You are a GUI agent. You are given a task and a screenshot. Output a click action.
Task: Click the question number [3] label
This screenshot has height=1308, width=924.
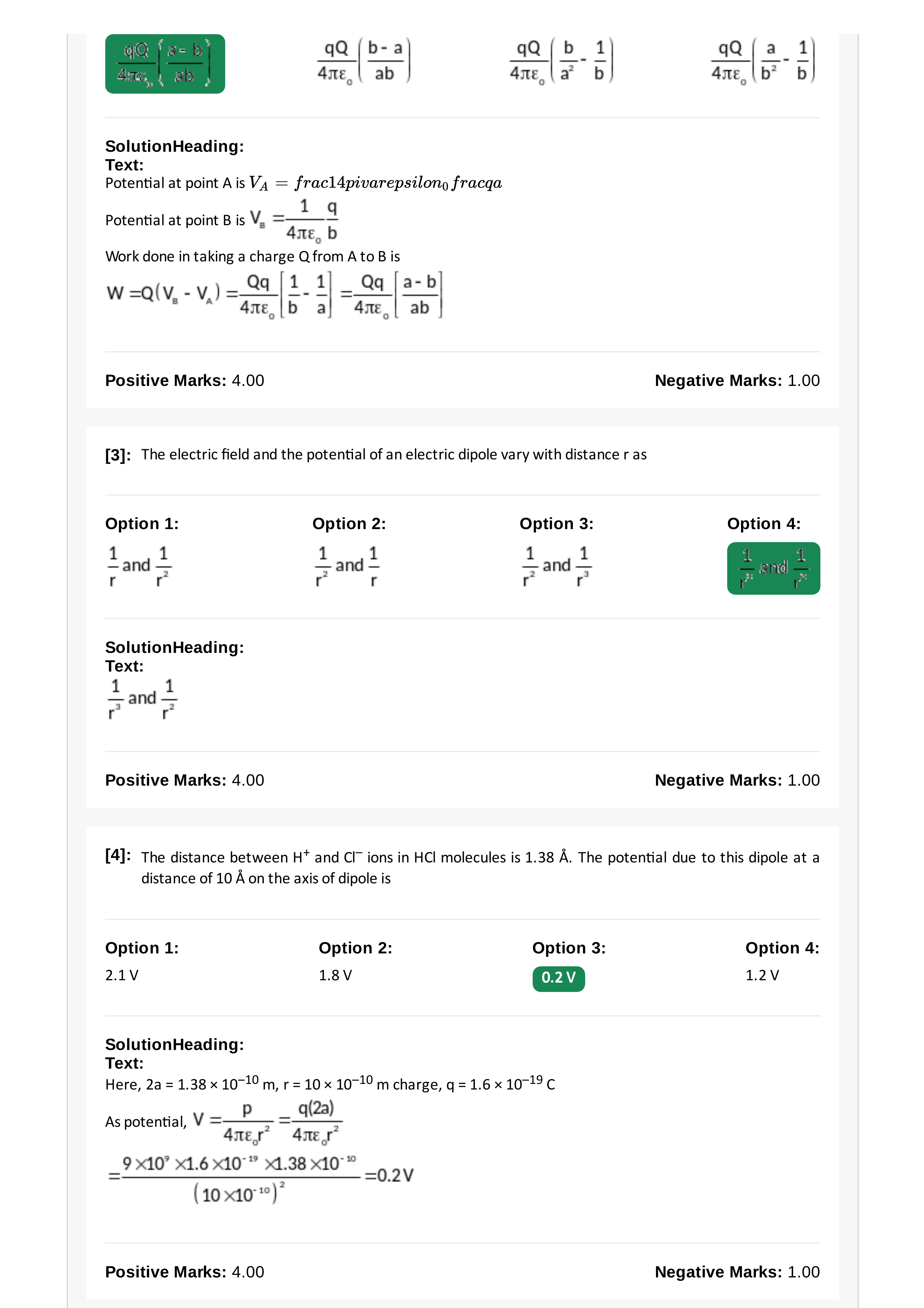118,455
